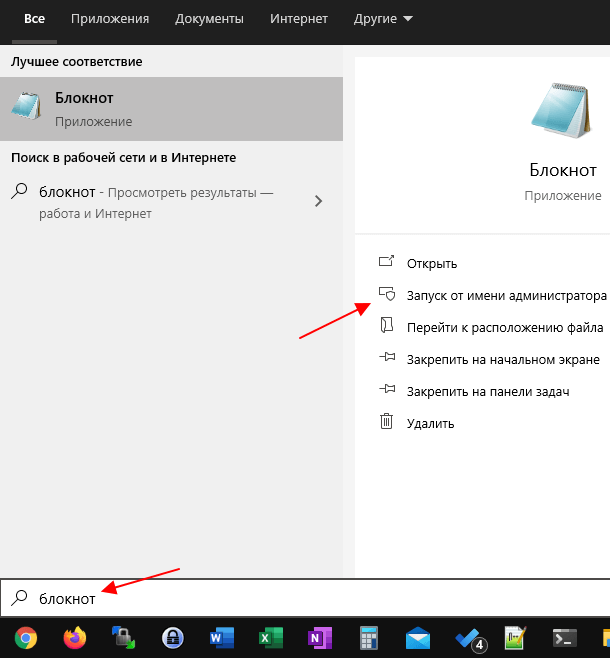
Task: Launch Firefox from the taskbar
Action: (x=75, y=638)
